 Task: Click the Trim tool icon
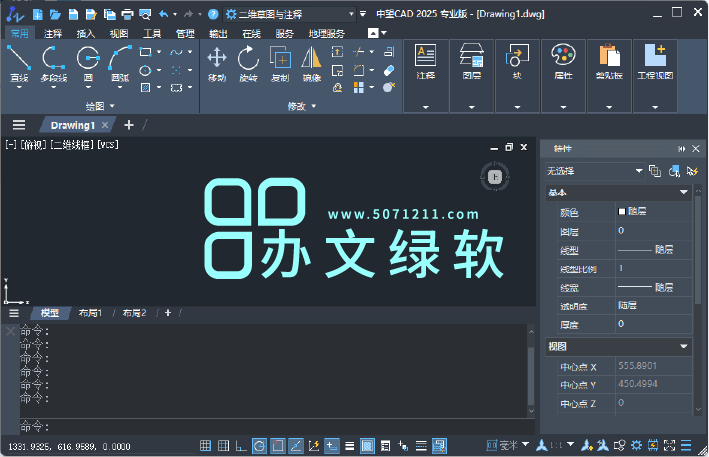point(359,52)
